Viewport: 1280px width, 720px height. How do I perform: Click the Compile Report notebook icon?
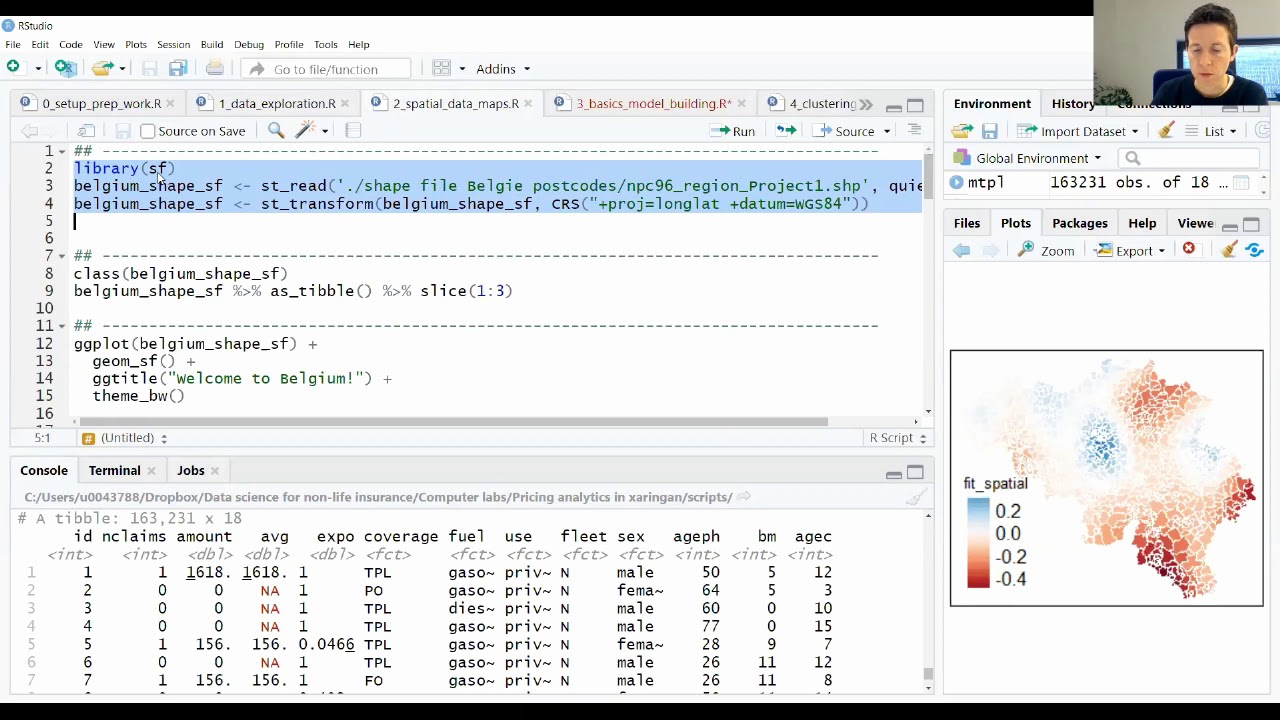point(352,130)
